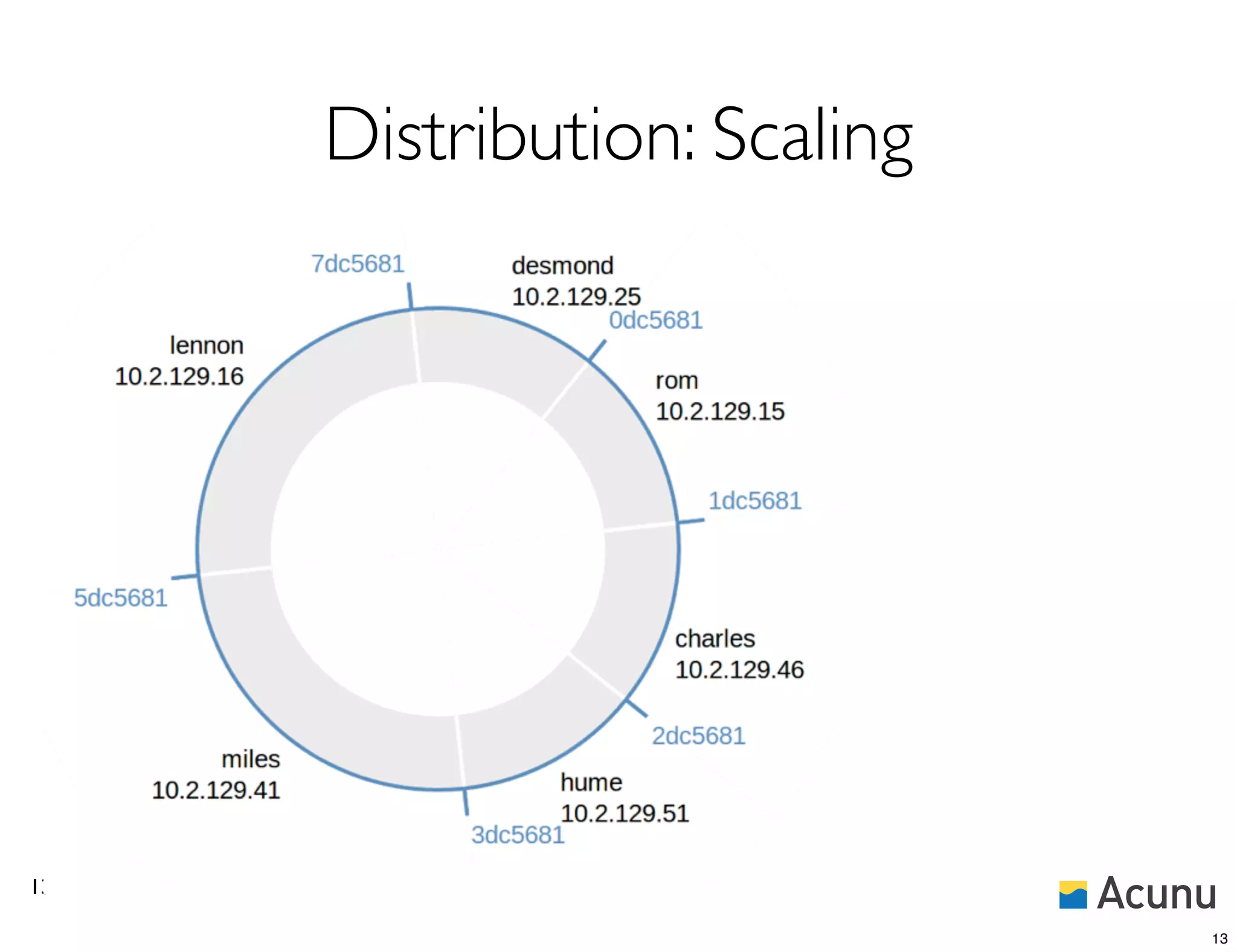Select the token label 1dc5681
The width and height of the screenshot is (1237, 952).
tap(754, 501)
